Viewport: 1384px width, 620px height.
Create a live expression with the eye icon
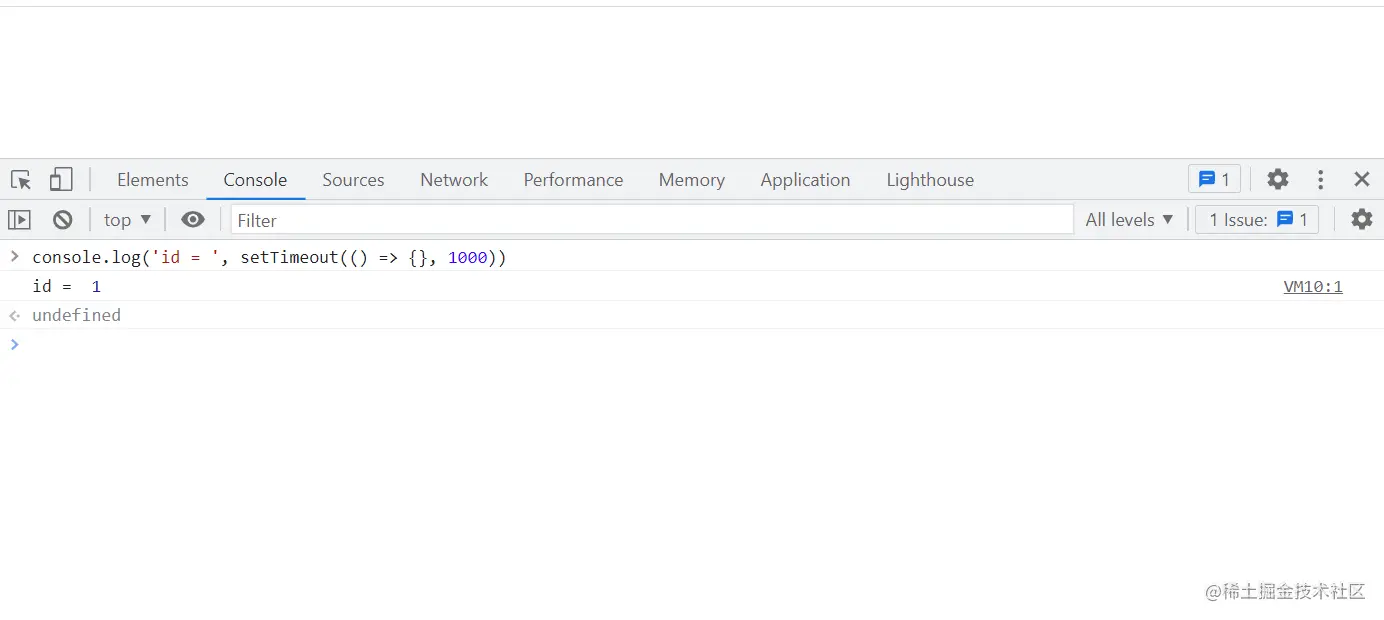(x=192, y=219)
